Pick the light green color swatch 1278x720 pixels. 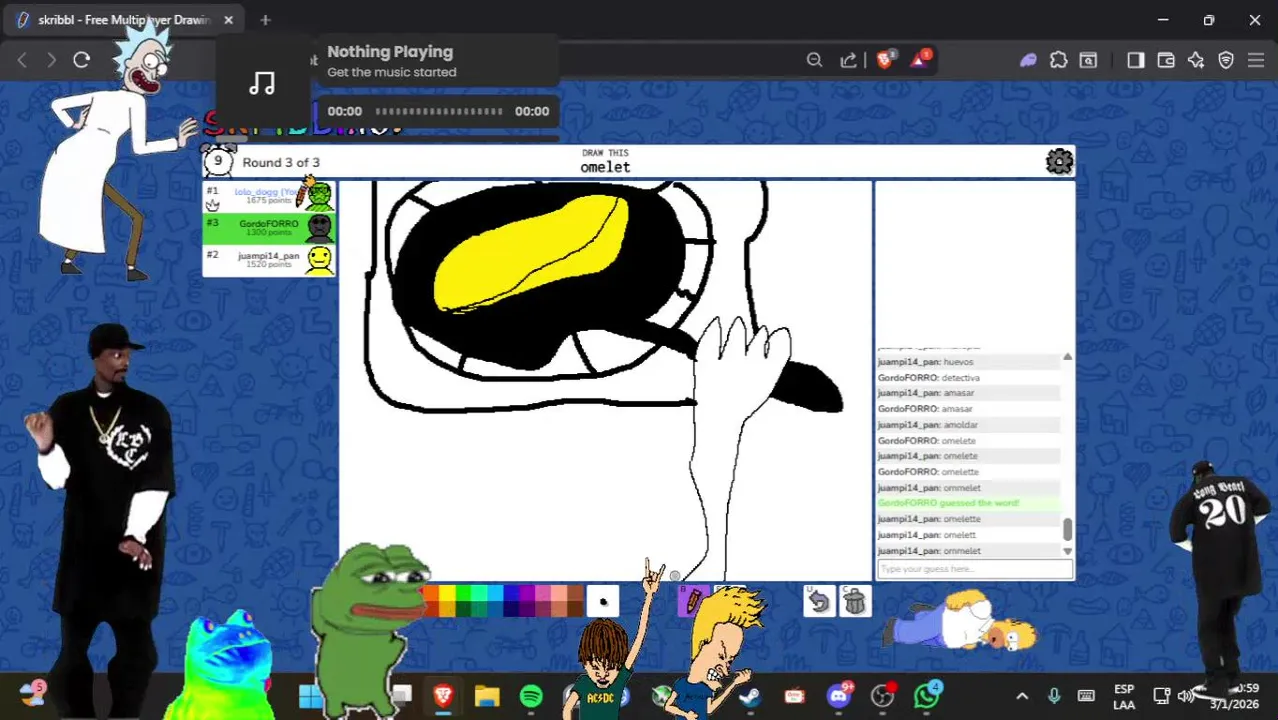click(x=463, y=593)
